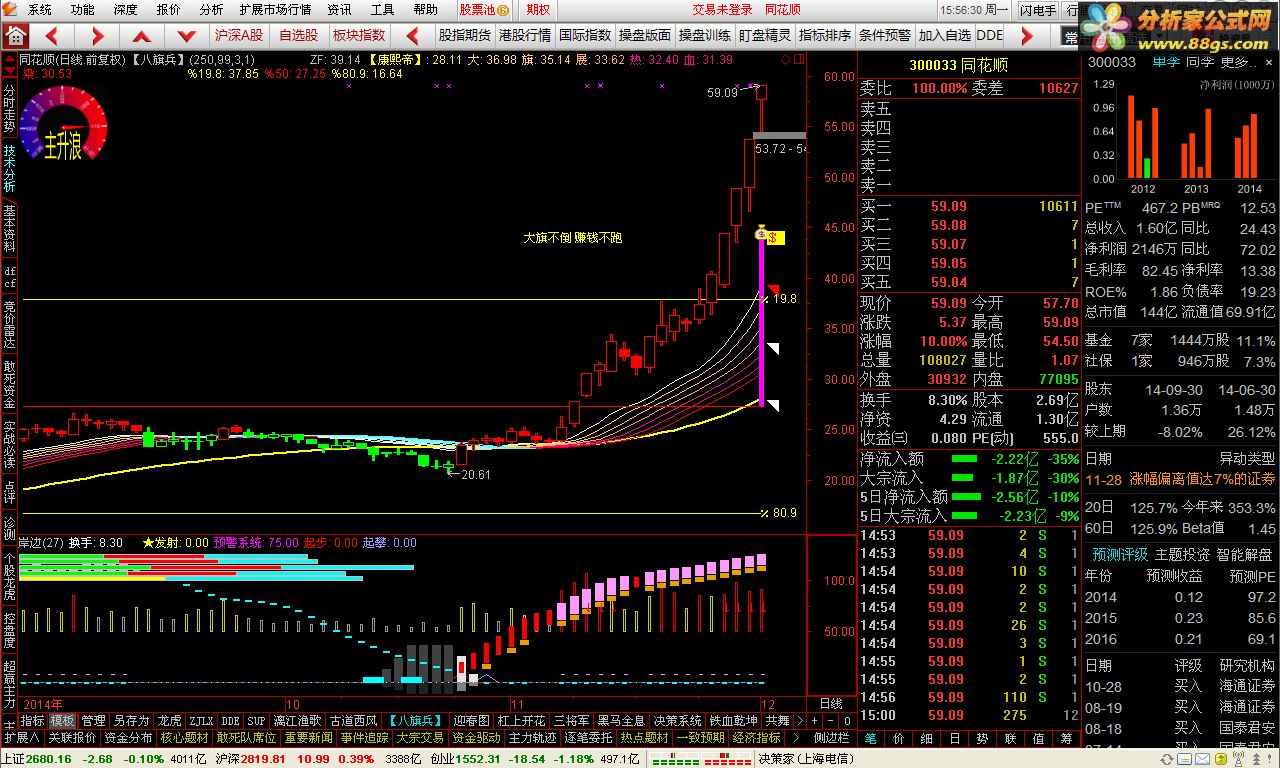Open the 帮助 menu
This screenshot has height=768, width=1280.
425,10
